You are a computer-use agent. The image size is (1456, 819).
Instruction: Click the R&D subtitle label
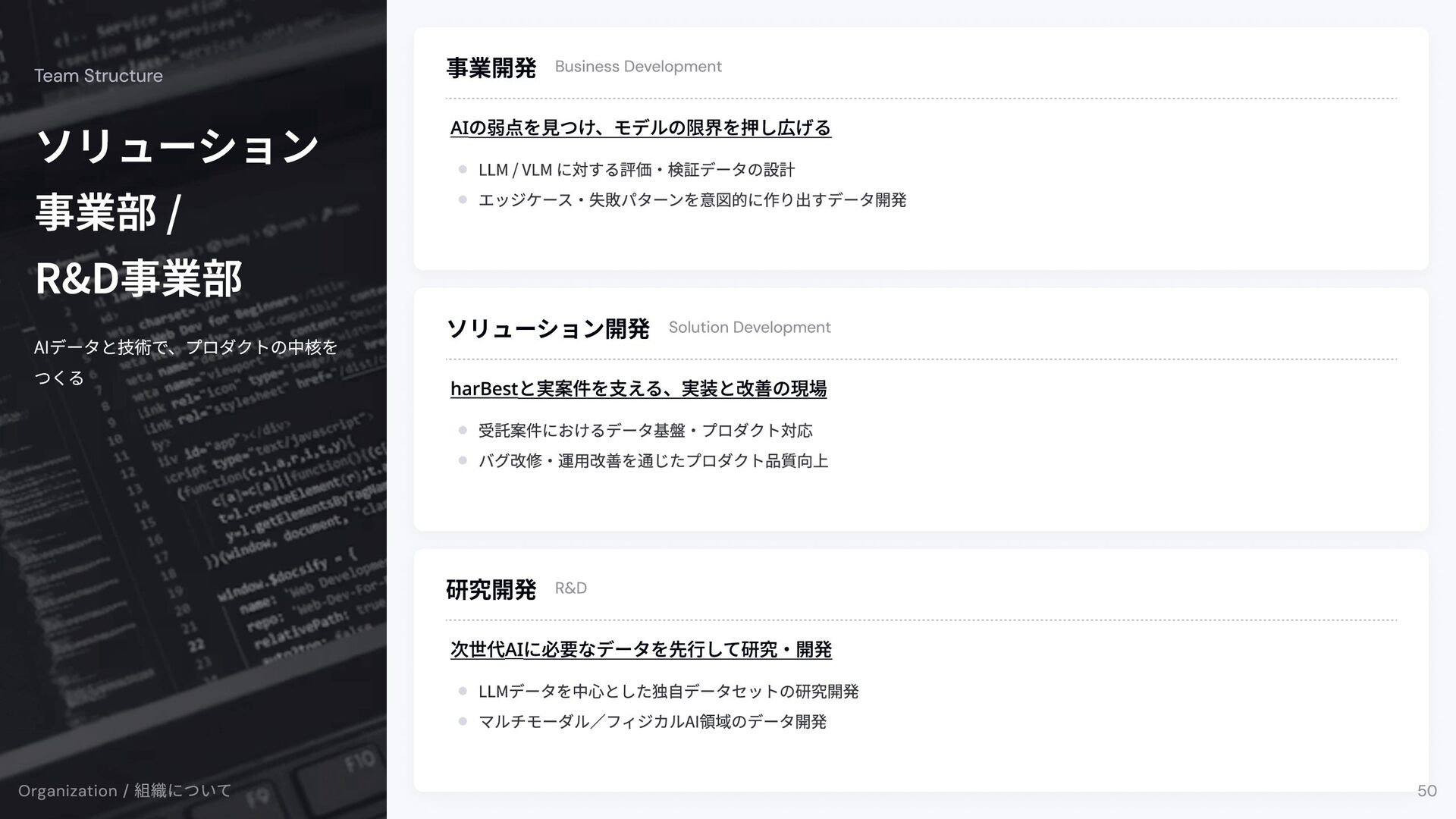(x=570, y=588)
